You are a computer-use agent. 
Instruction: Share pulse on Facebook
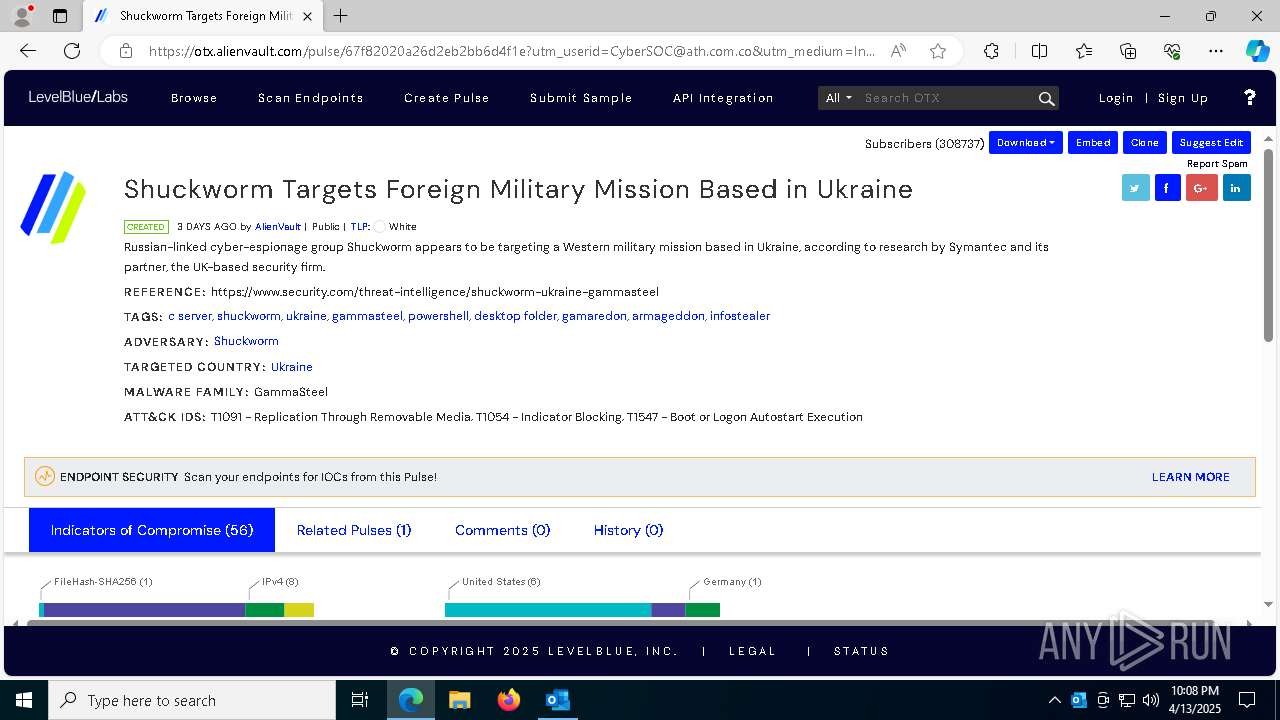point(1168,187)
